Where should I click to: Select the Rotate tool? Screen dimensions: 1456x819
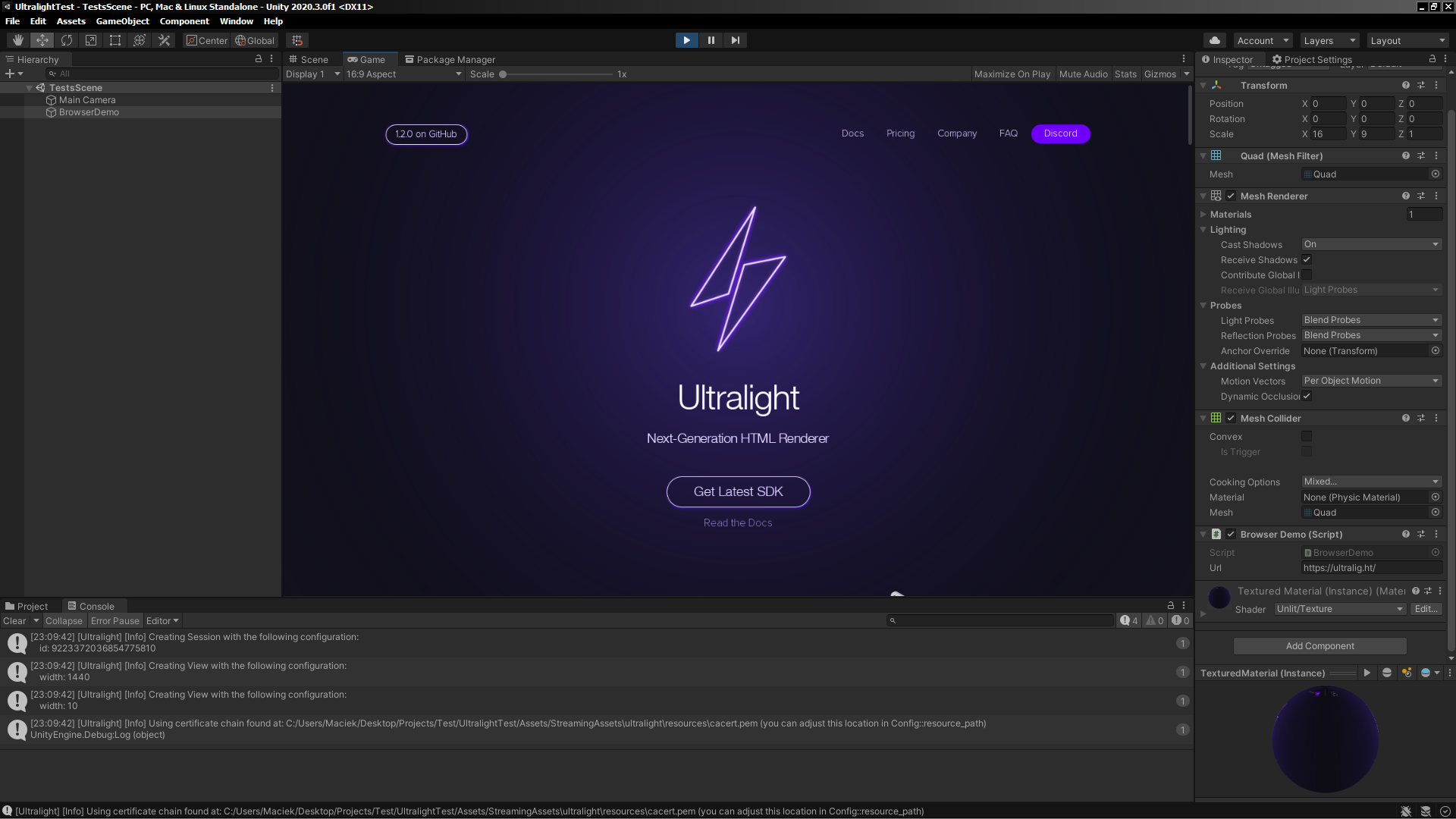(67, 40)
